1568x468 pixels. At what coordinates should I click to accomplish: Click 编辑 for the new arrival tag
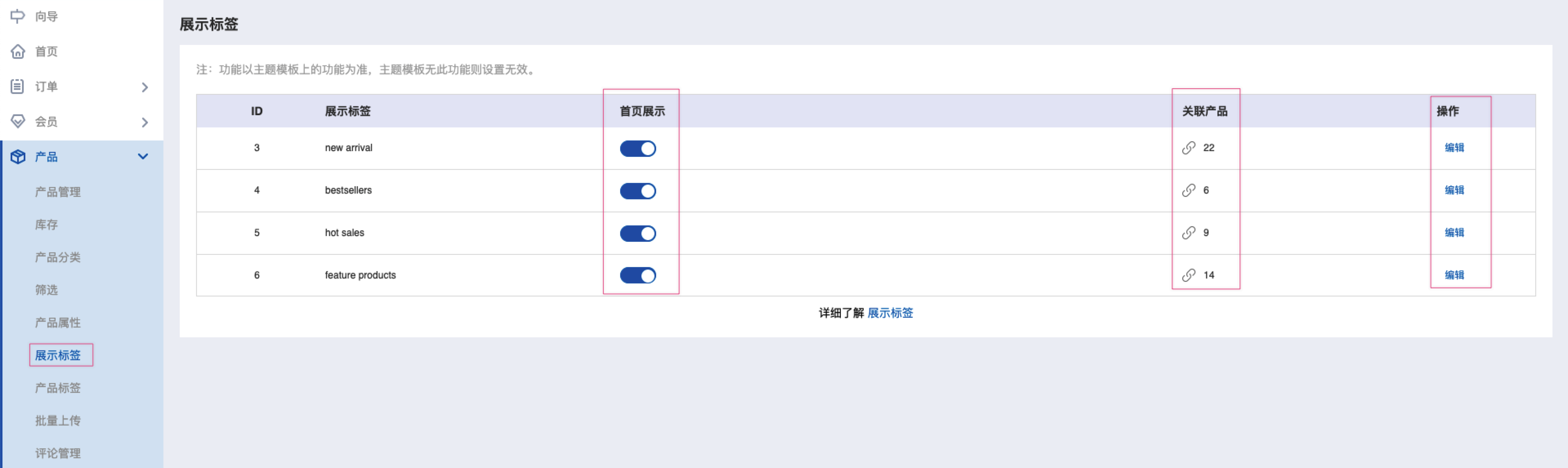(x=1454, y=148)
